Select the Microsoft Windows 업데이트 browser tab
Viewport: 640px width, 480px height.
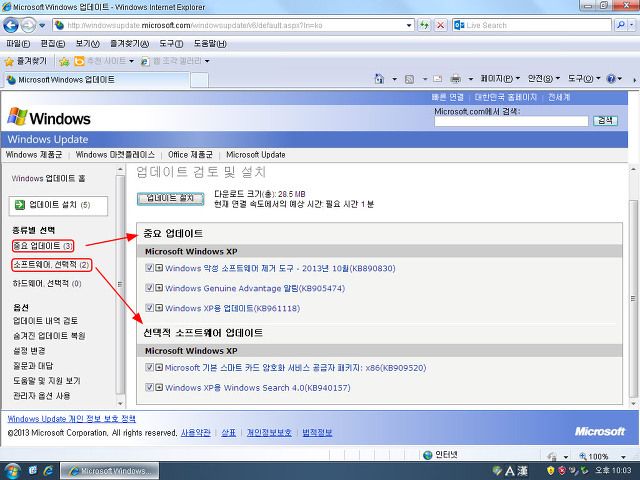97,80
